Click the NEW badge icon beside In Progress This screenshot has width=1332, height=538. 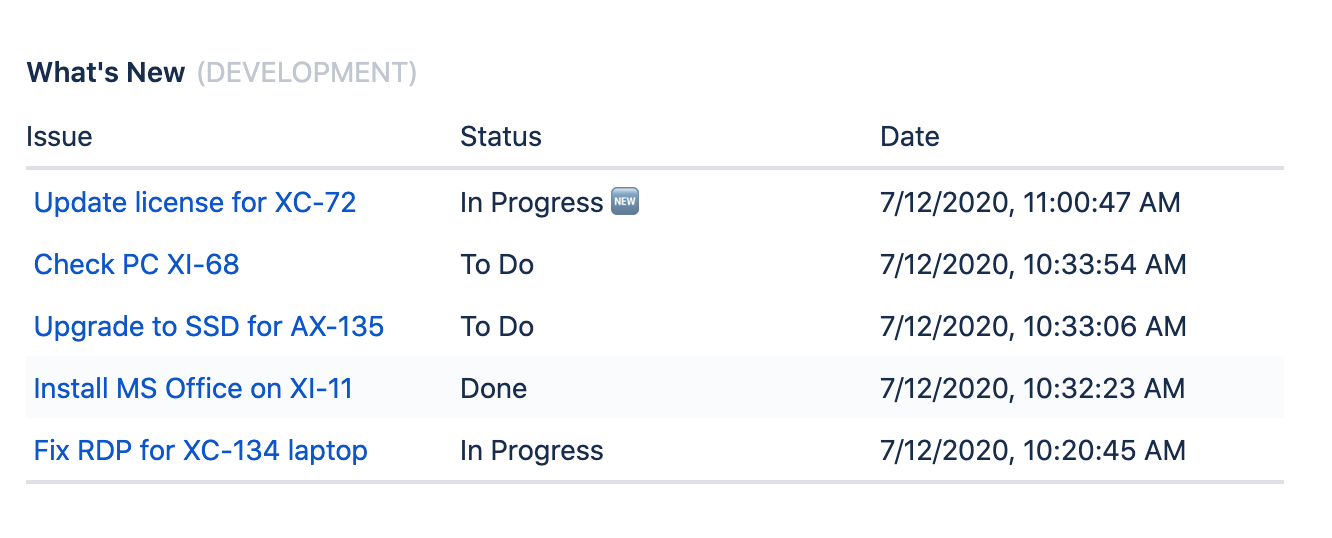[625, 203]
